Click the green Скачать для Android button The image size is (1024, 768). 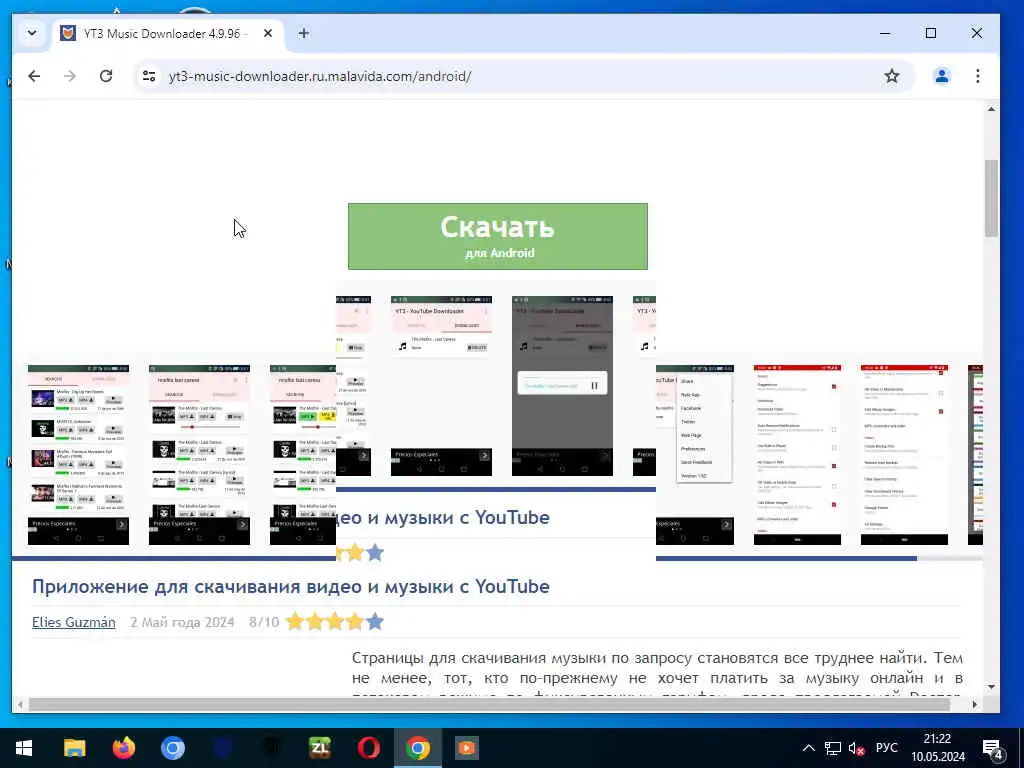[498, 236]
